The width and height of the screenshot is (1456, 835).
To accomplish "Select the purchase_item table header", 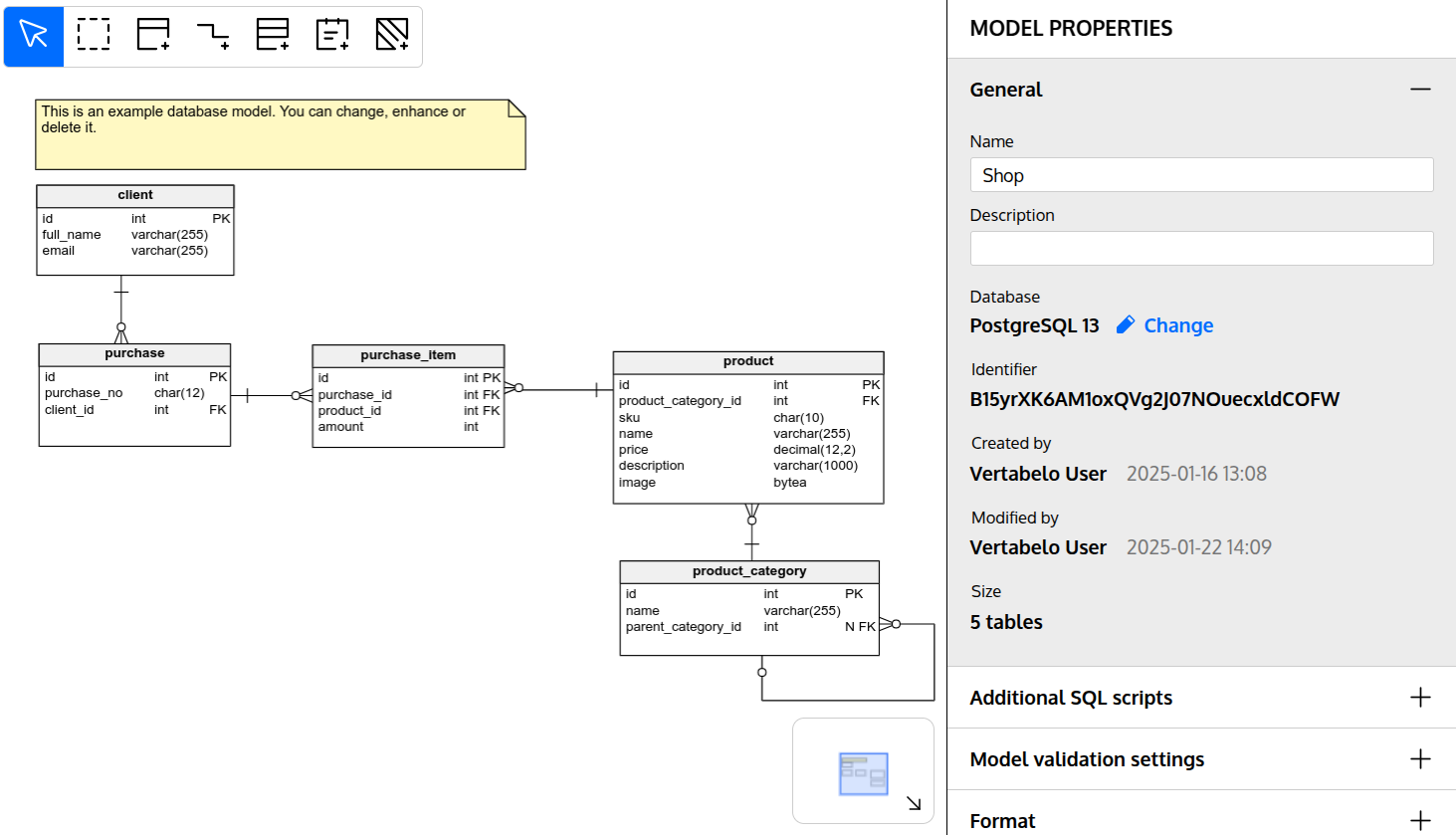I will click(x=408, y=355).
